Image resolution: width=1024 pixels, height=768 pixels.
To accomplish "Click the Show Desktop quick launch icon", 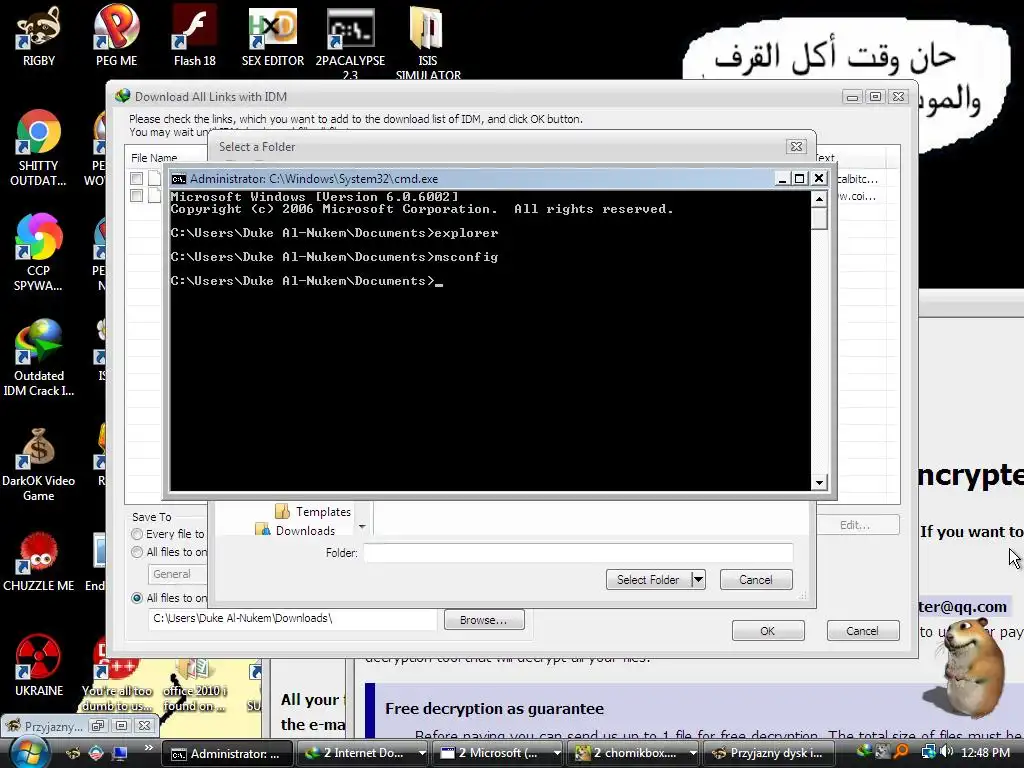I will click(x=120, y=753).
